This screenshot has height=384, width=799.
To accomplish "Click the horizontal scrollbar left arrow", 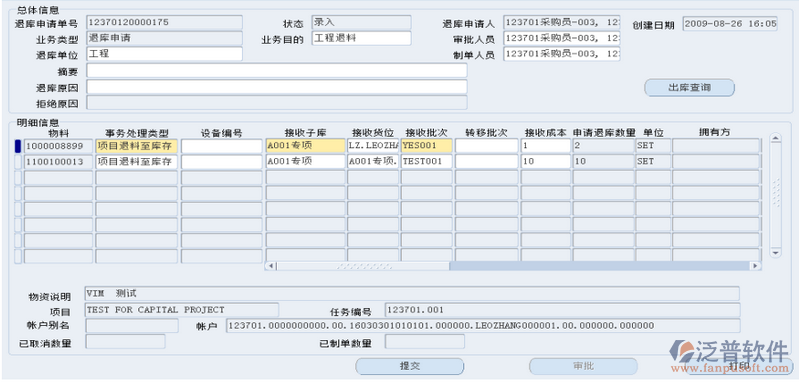I will click(271, 266).
